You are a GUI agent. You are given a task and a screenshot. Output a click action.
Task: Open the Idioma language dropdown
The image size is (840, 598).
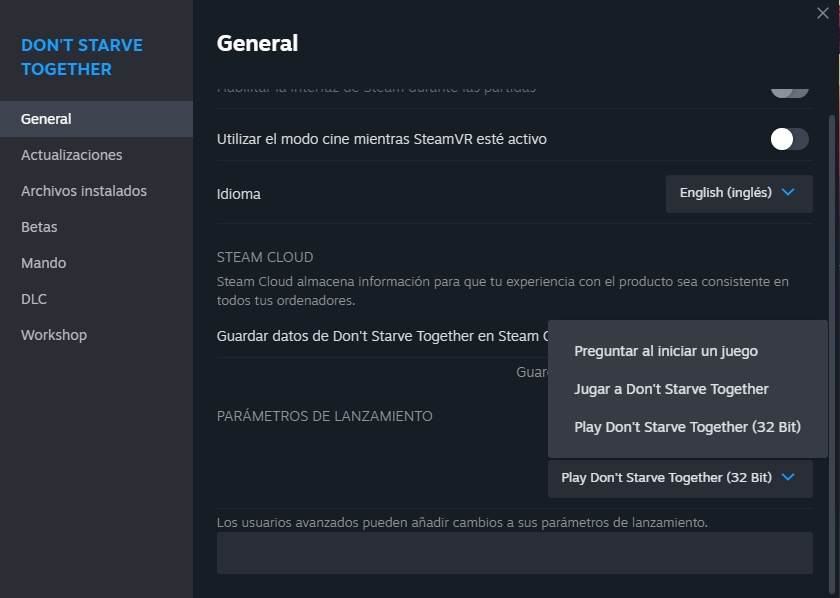point(738,193)
